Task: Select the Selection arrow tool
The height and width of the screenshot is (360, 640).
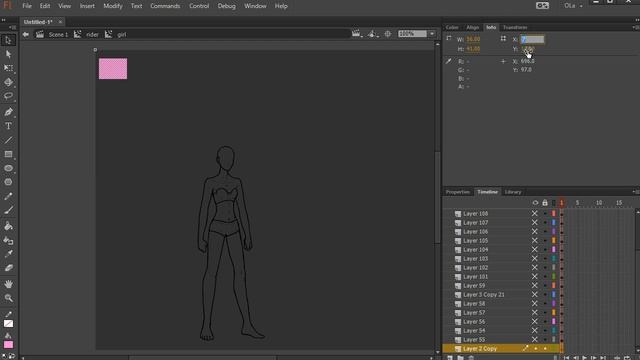Action: click(x=8, y=40)
